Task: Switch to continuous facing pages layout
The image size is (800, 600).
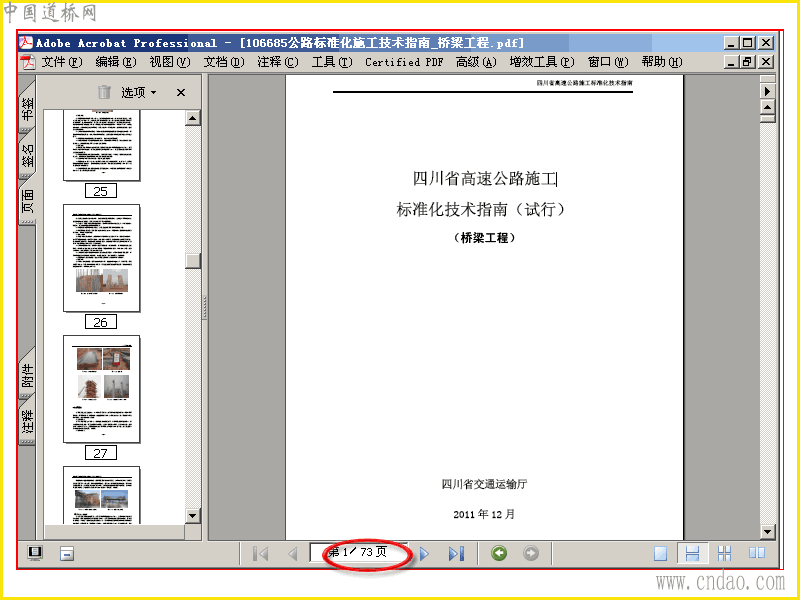Action: click(724, 554)
